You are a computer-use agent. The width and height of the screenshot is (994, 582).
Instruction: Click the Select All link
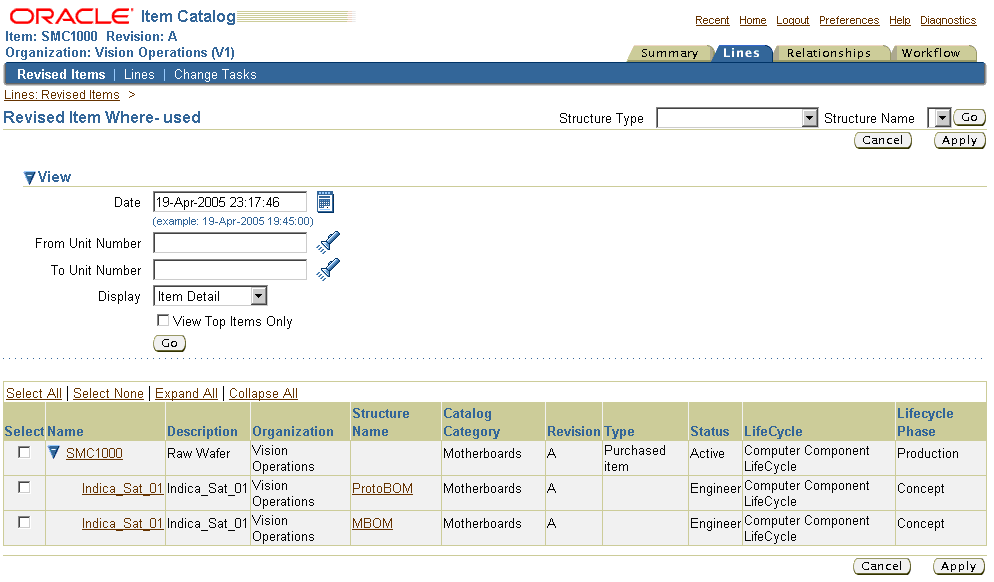pyautogui.click(x=34, y=393)
